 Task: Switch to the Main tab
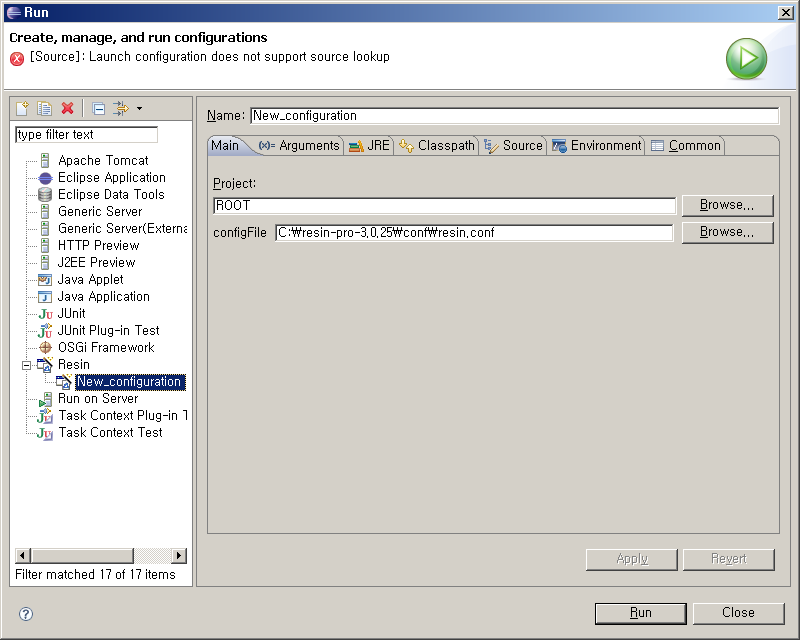point(225,145)
